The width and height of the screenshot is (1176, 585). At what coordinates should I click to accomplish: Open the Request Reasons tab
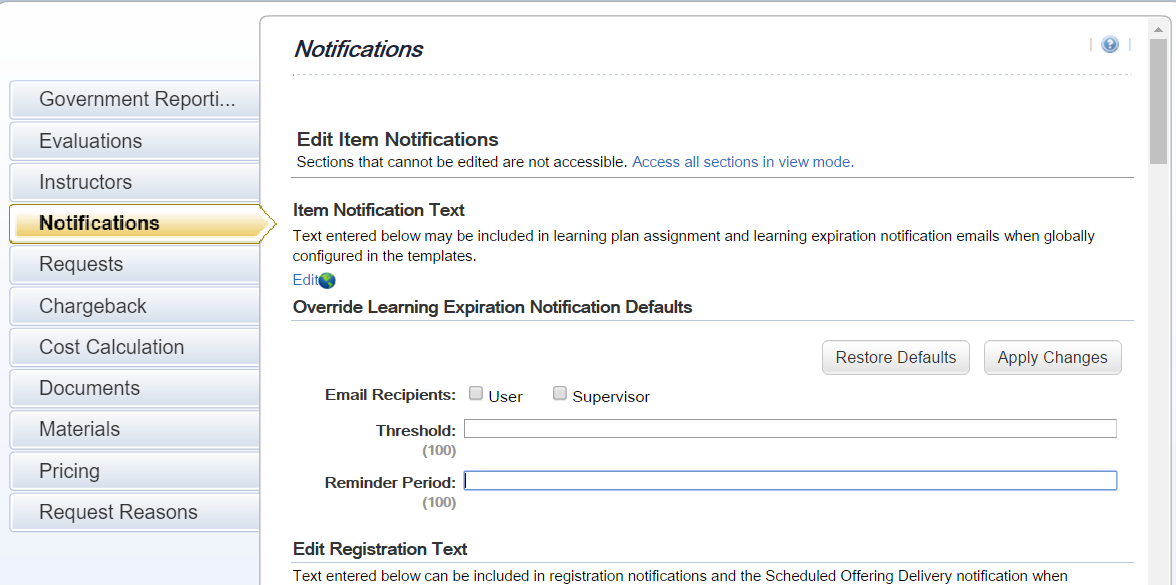[x=135, y=512]
